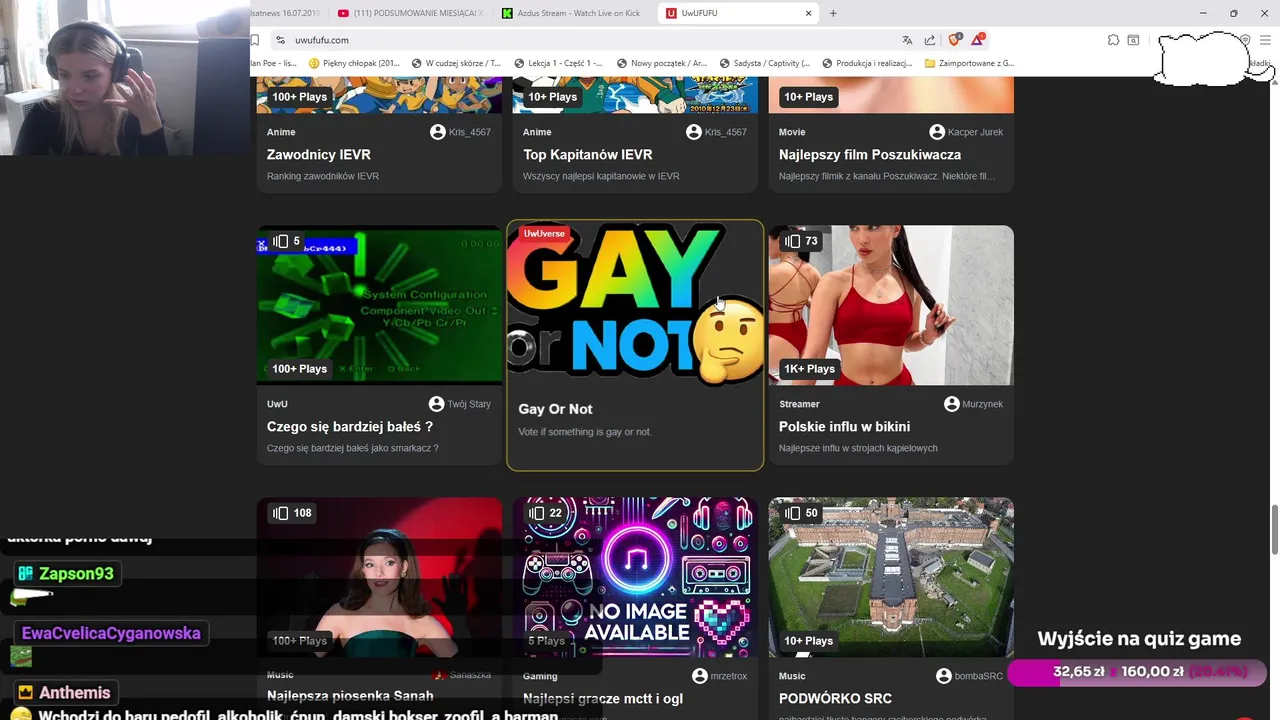1280x720 pixels.
Task: Open the translate page icon in address bar
Action: (907, 40)
